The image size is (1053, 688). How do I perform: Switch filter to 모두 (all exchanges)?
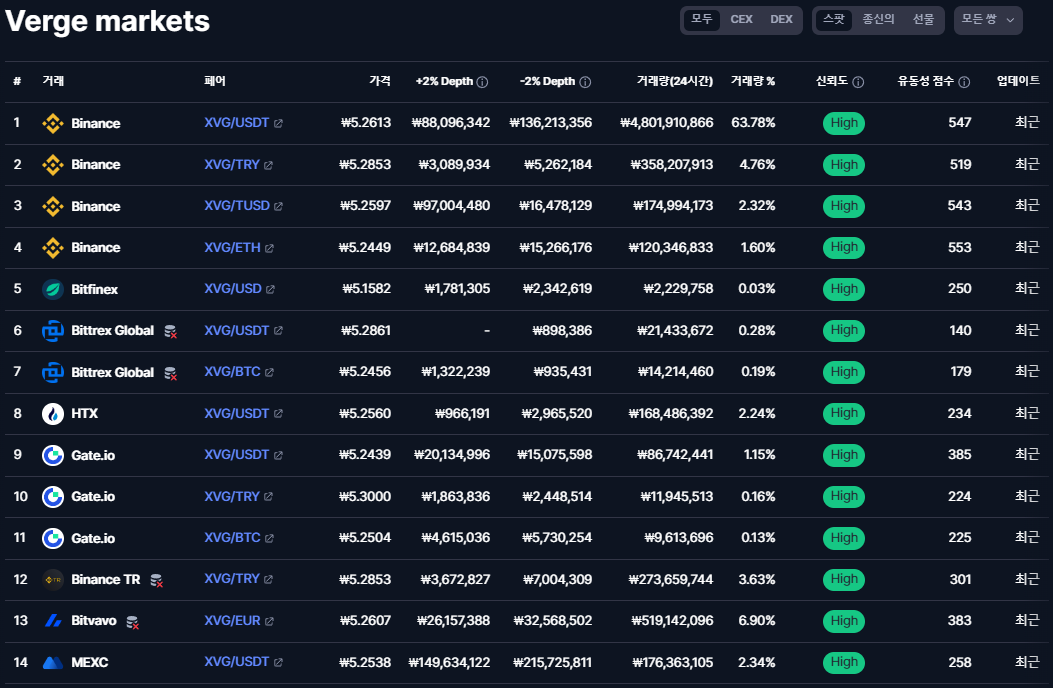(702, 19)
